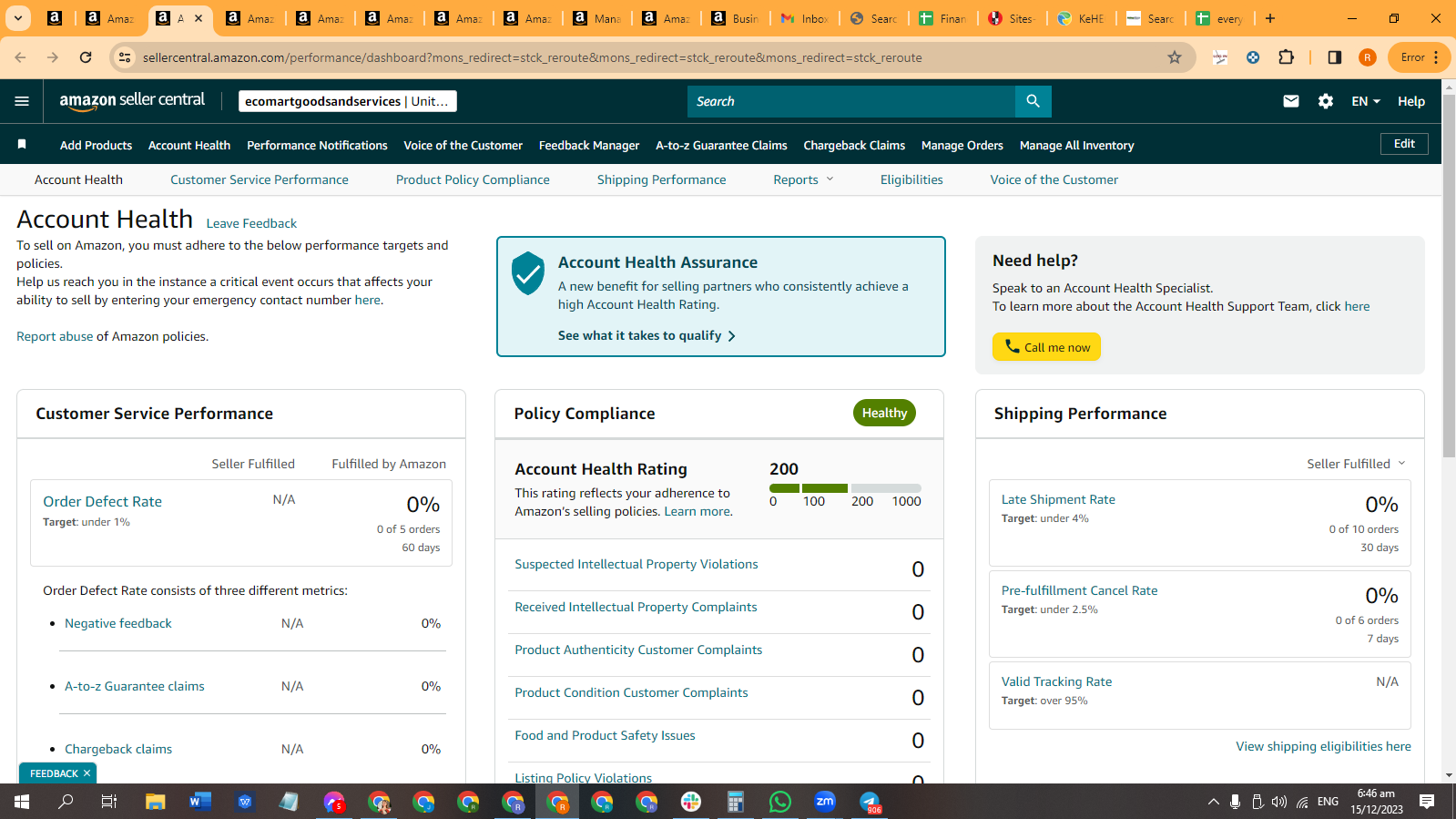Open Windows taskbar search
The image size is (1456, 819).
coord(66,802)
